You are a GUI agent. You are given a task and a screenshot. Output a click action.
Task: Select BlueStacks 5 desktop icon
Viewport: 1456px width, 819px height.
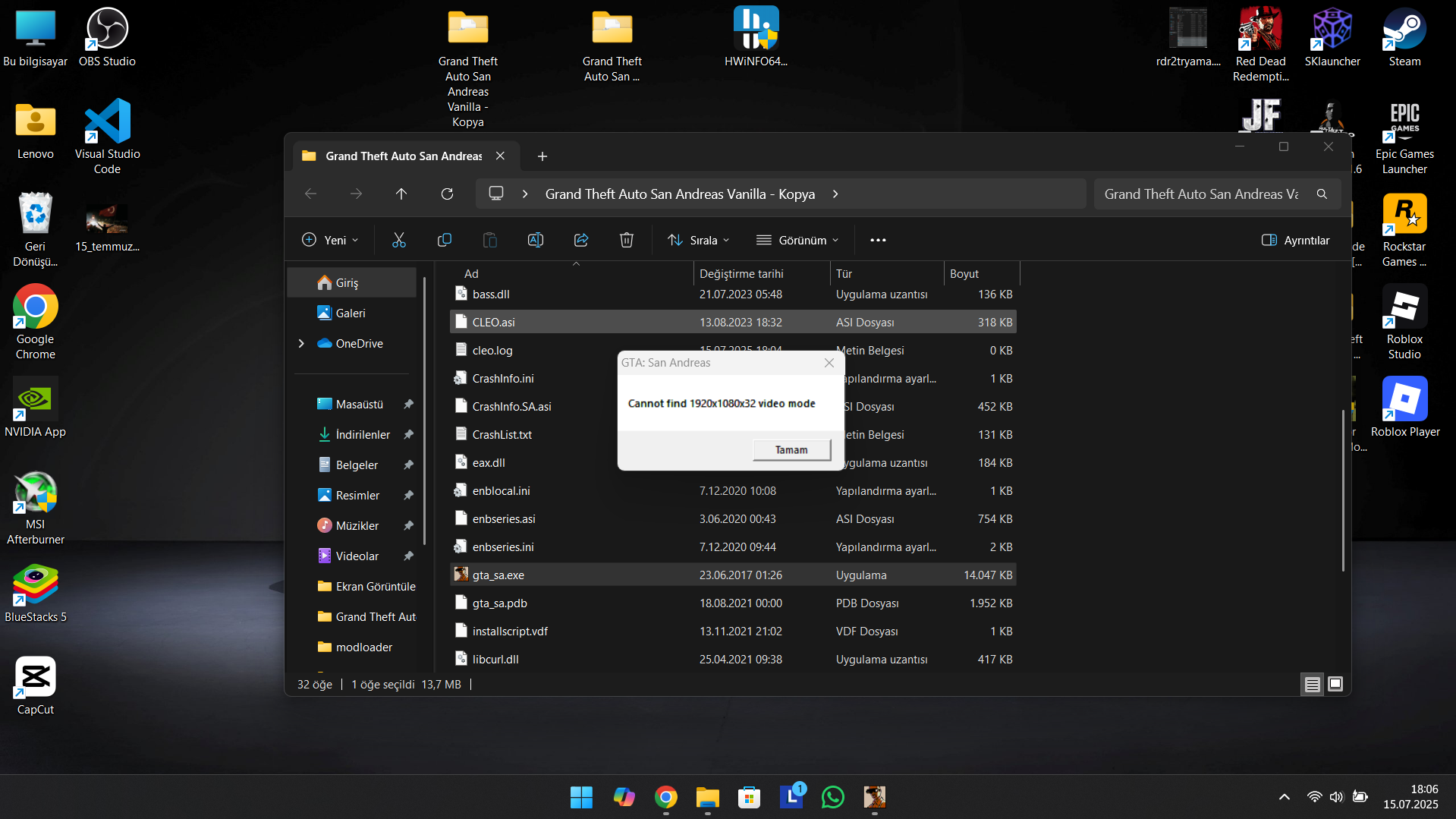36,594
